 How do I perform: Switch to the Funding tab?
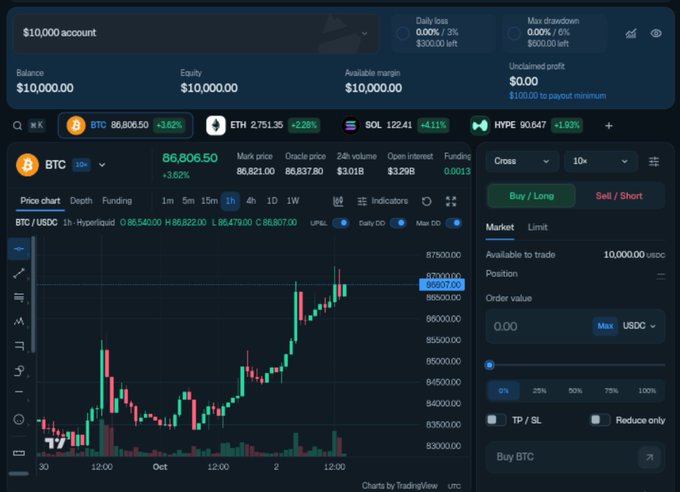117,201
